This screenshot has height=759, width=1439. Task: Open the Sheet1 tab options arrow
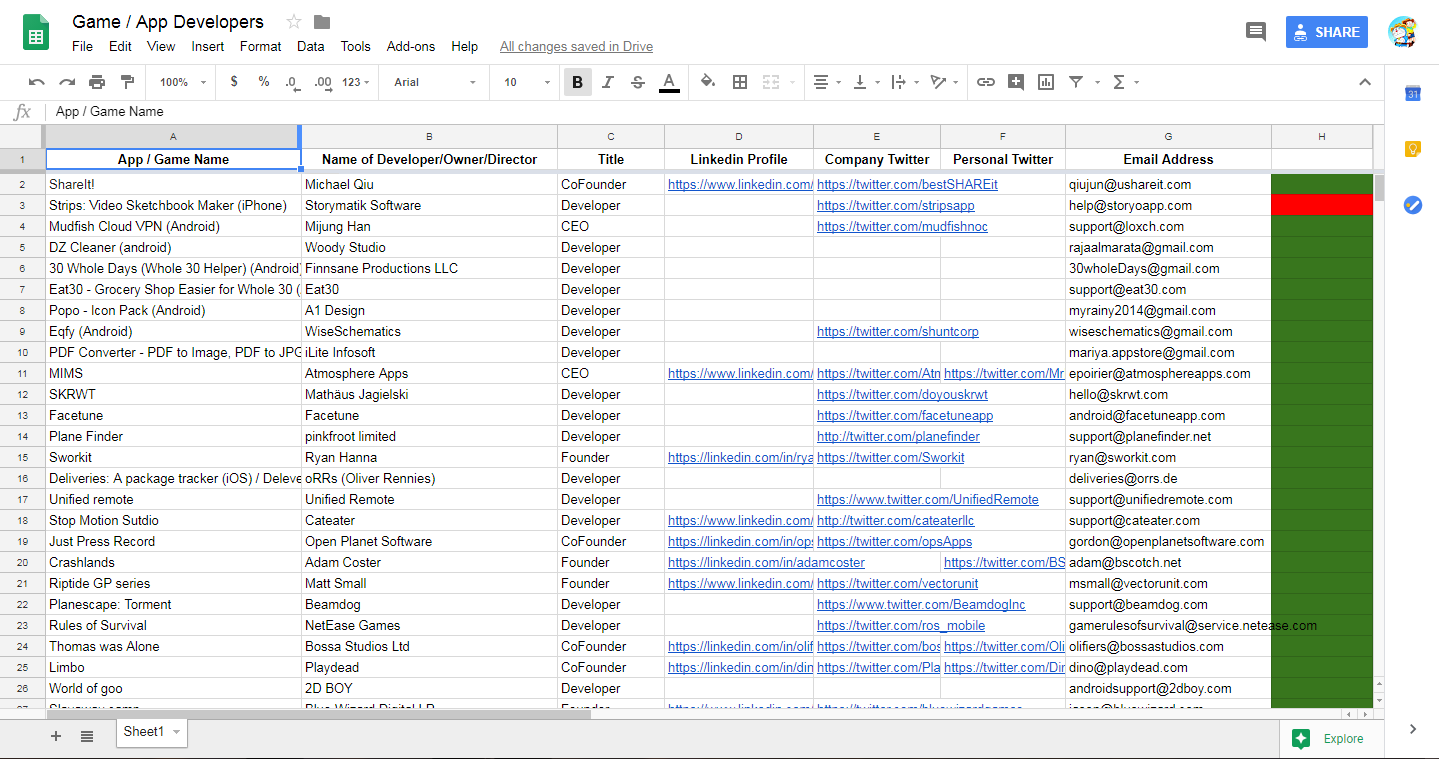tap(177, 733)
